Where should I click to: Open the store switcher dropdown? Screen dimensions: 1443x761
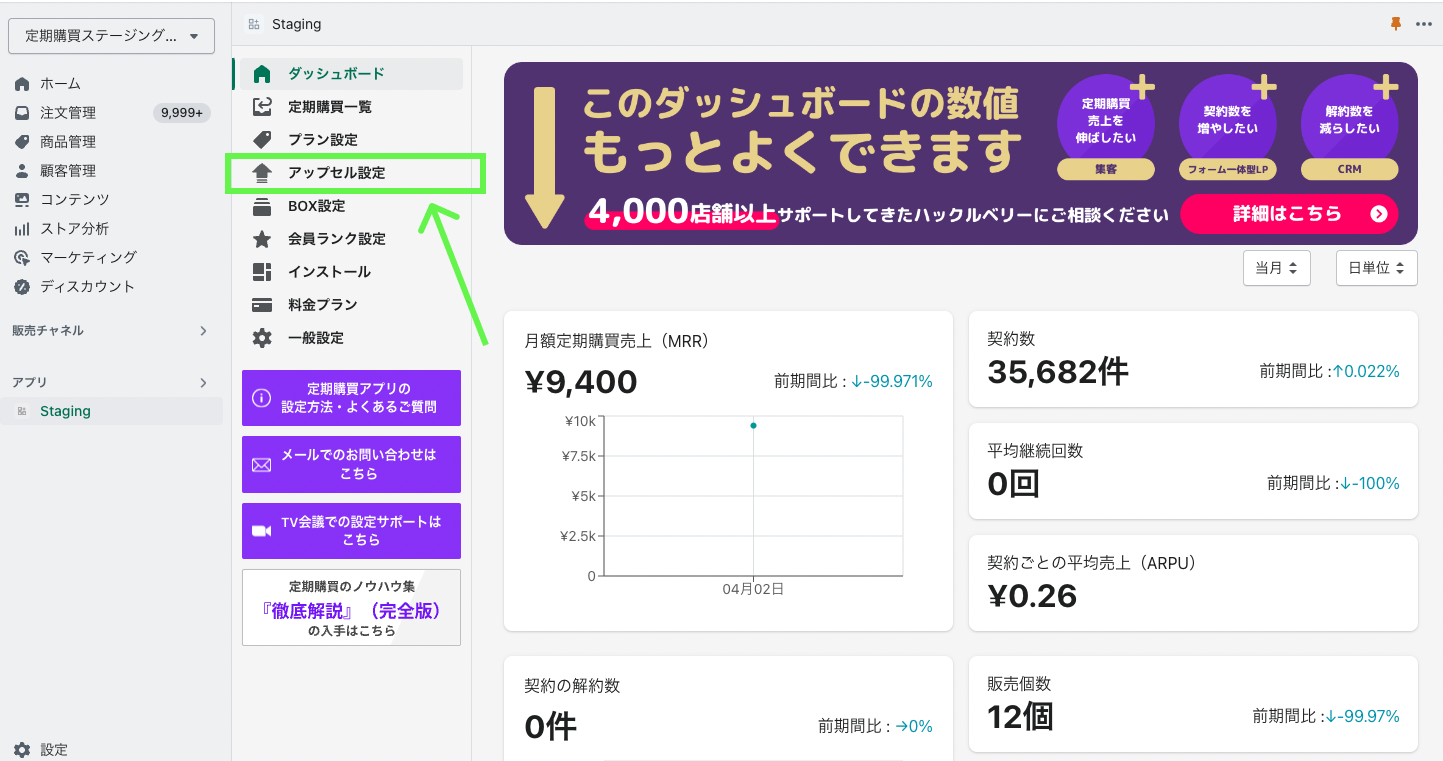pos(111,36)
